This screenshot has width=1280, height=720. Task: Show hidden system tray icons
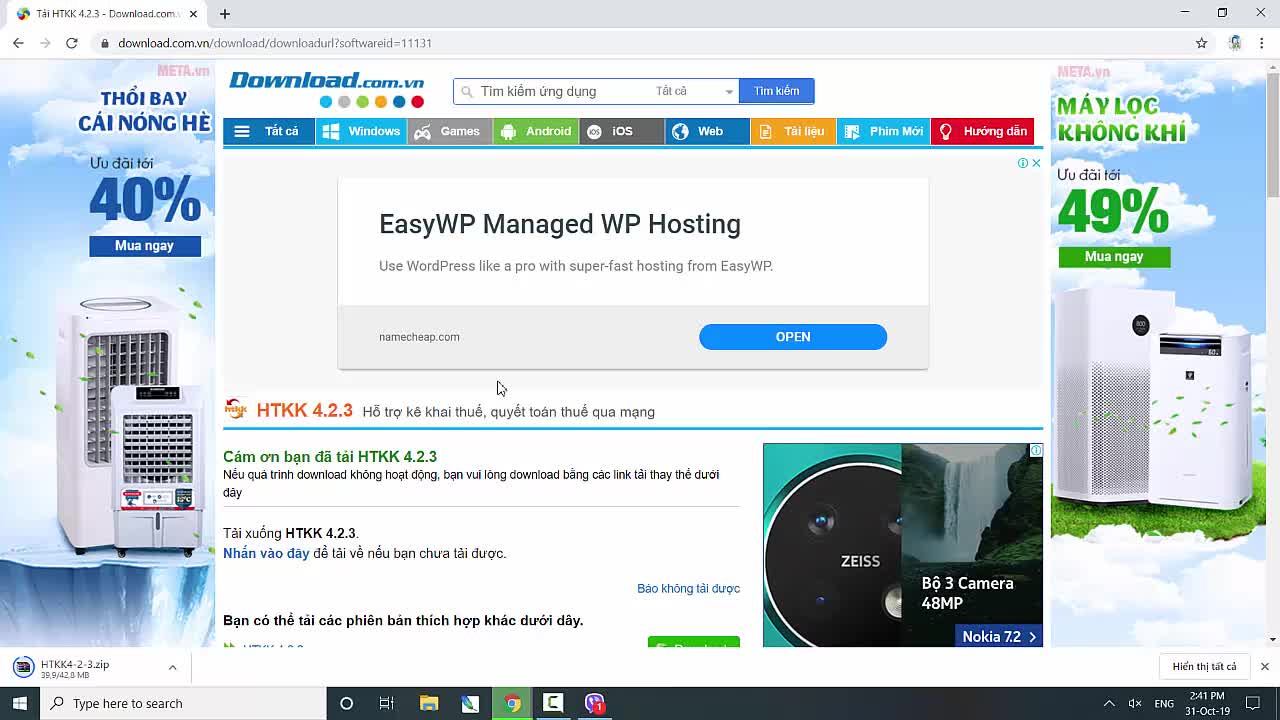coord(1108,703)
